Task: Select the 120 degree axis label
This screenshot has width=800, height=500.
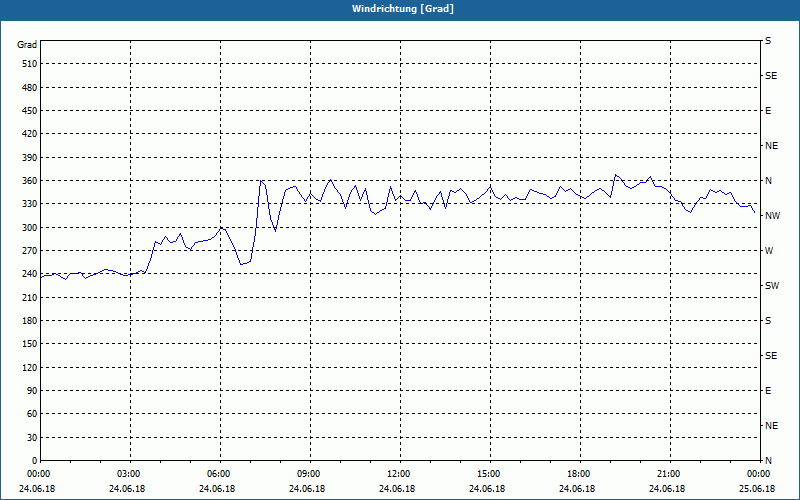Action: point(30,367)
